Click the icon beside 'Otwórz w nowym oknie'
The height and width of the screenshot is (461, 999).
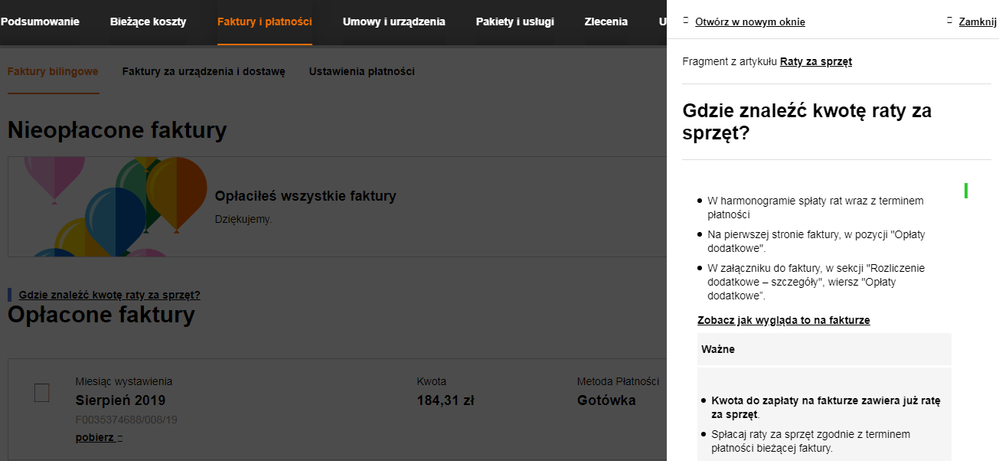point(685,21)
